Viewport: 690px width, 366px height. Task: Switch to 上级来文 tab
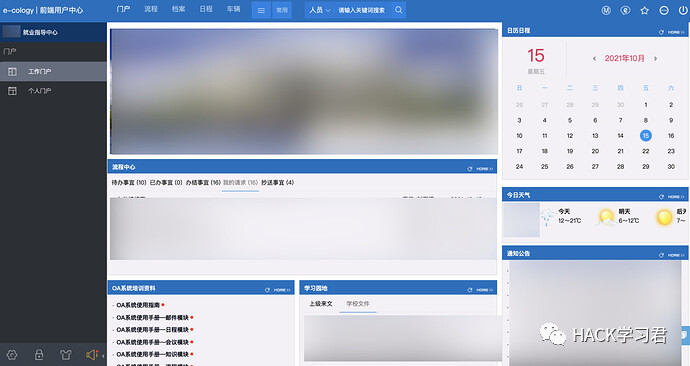321,304
